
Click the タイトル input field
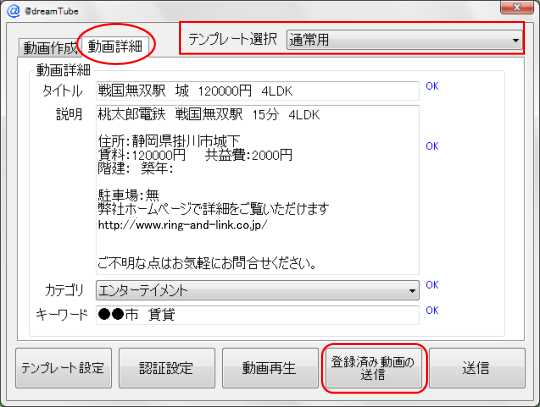click(258, 91)
